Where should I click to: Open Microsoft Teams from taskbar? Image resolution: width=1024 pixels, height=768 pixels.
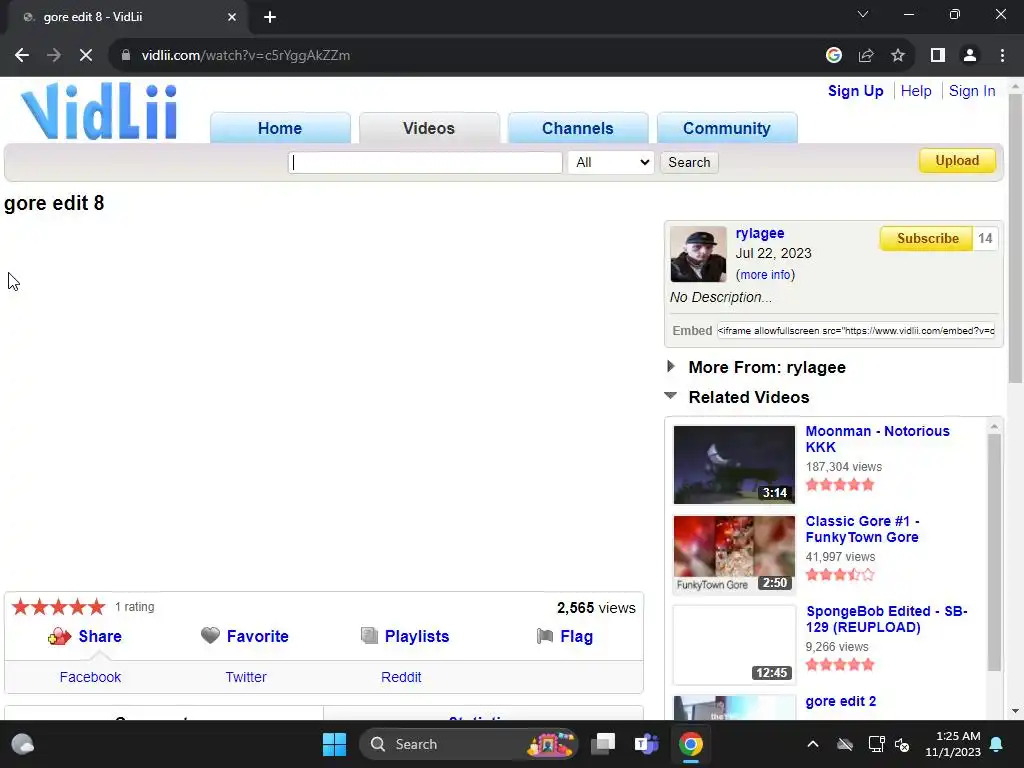coord(647,744)
